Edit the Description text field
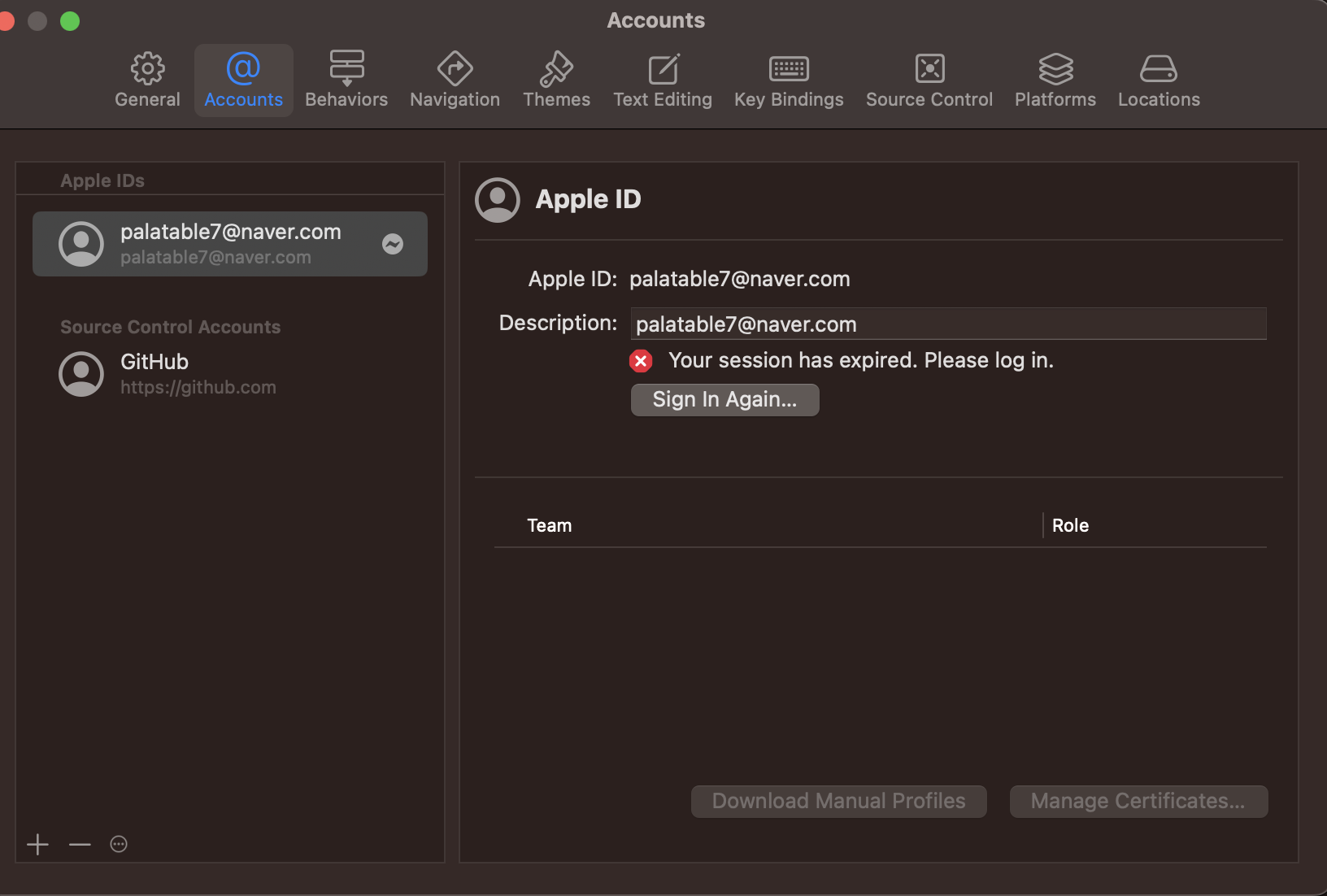Image resolution: width=1327 pixels, height=896 pixels. click(948, 324)
